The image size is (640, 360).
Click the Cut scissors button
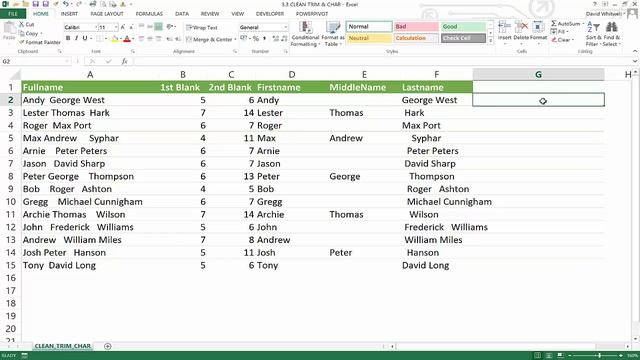click(x=27, y=24)
